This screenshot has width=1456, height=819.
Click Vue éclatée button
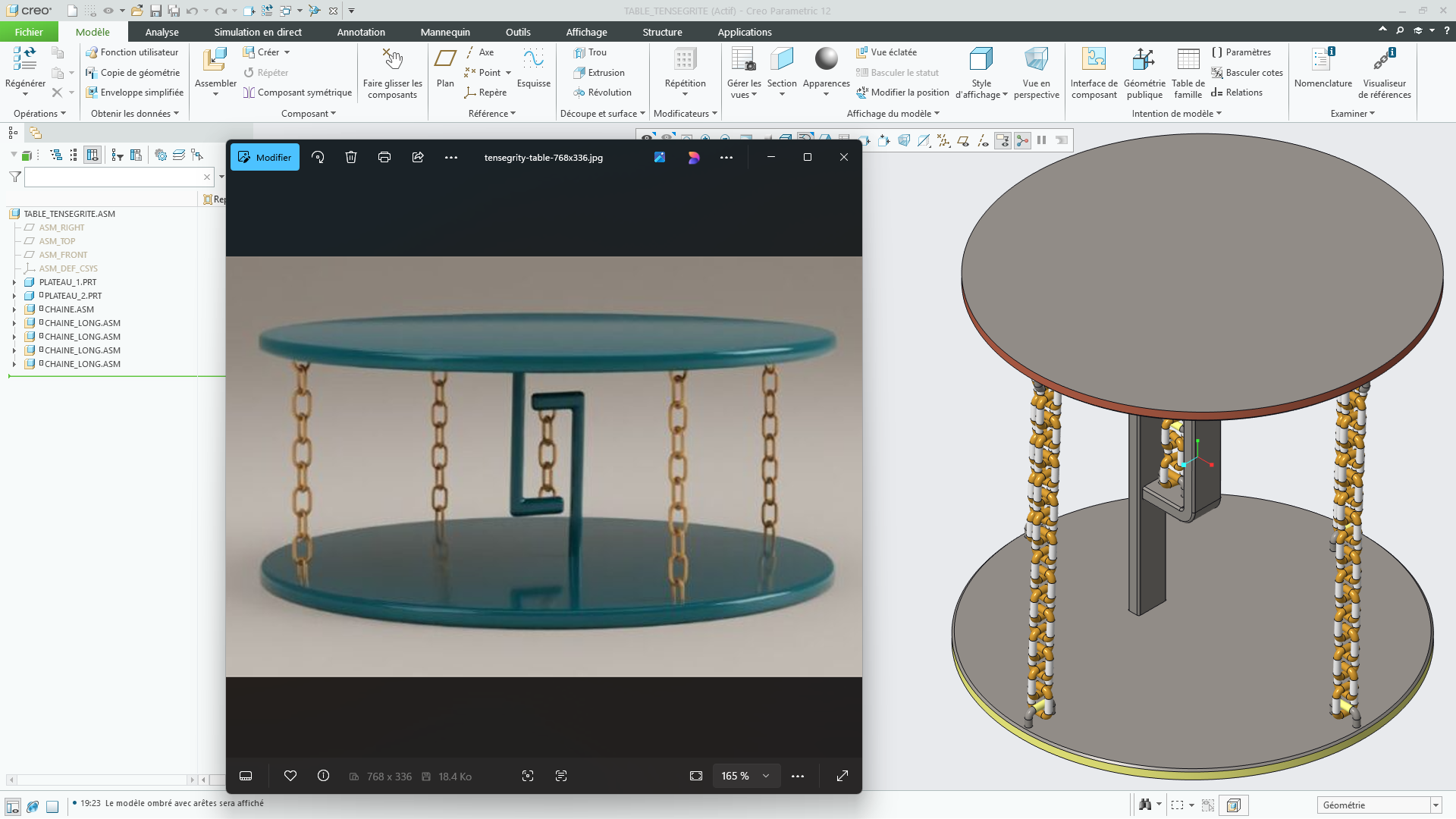click(x=886, y=52)
